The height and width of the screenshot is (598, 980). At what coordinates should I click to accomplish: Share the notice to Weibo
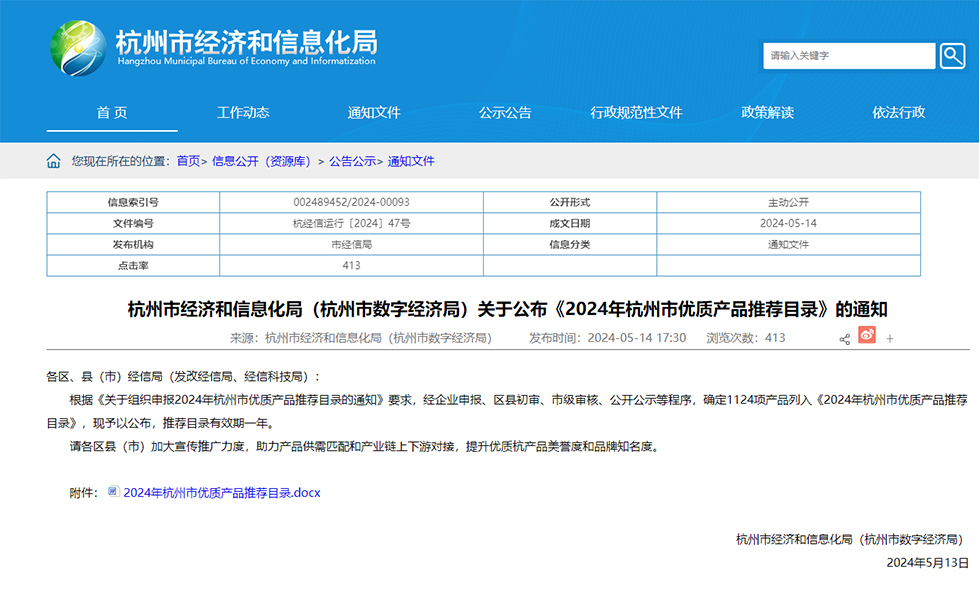click(x=867, y=337)
